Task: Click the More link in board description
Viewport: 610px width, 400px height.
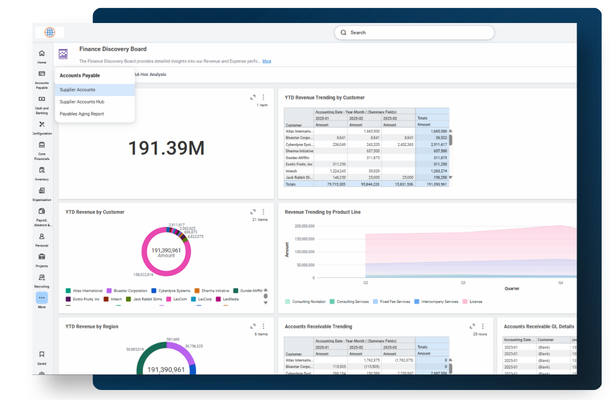Action: coord(266,61)
